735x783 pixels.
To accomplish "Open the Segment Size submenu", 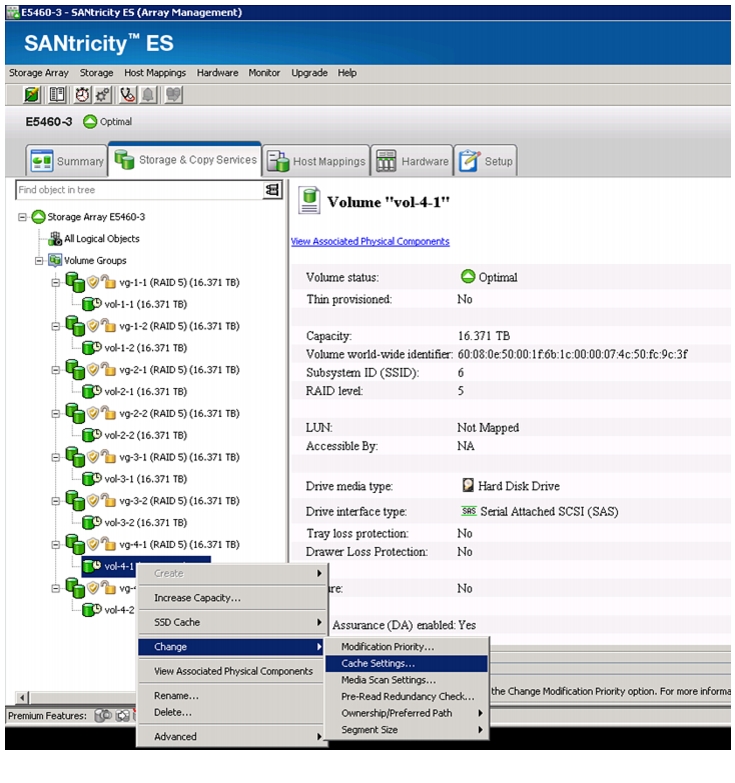I will tap(406, 730).
